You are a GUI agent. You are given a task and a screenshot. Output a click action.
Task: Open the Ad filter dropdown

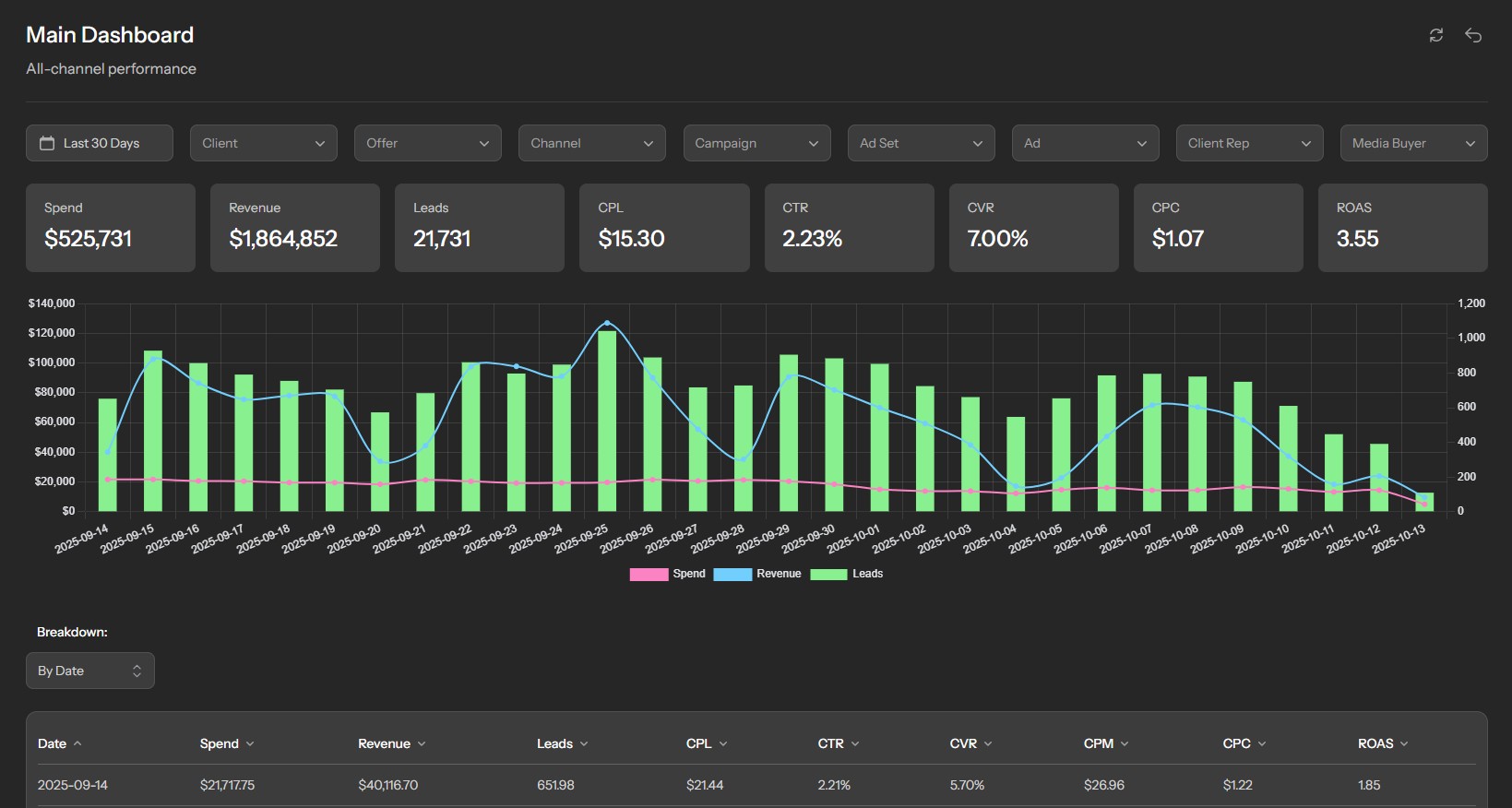[1086, 143]
